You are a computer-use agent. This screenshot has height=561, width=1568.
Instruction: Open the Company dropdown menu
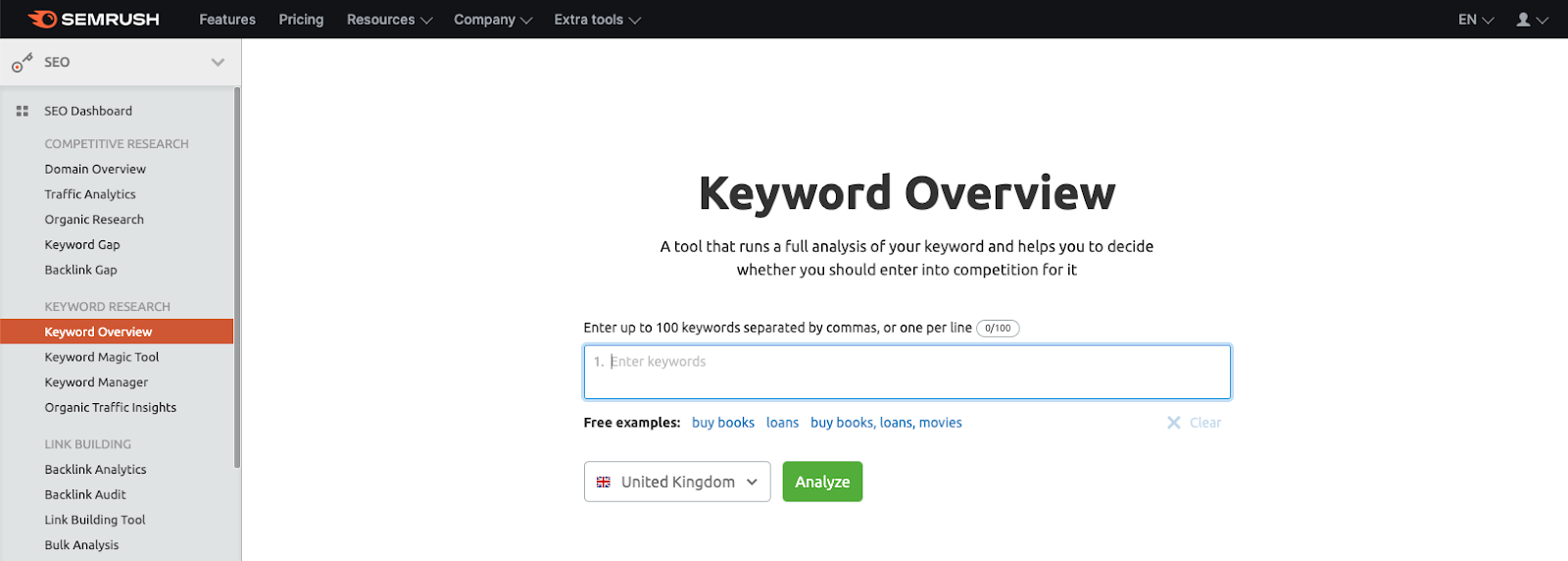point(493,20)
